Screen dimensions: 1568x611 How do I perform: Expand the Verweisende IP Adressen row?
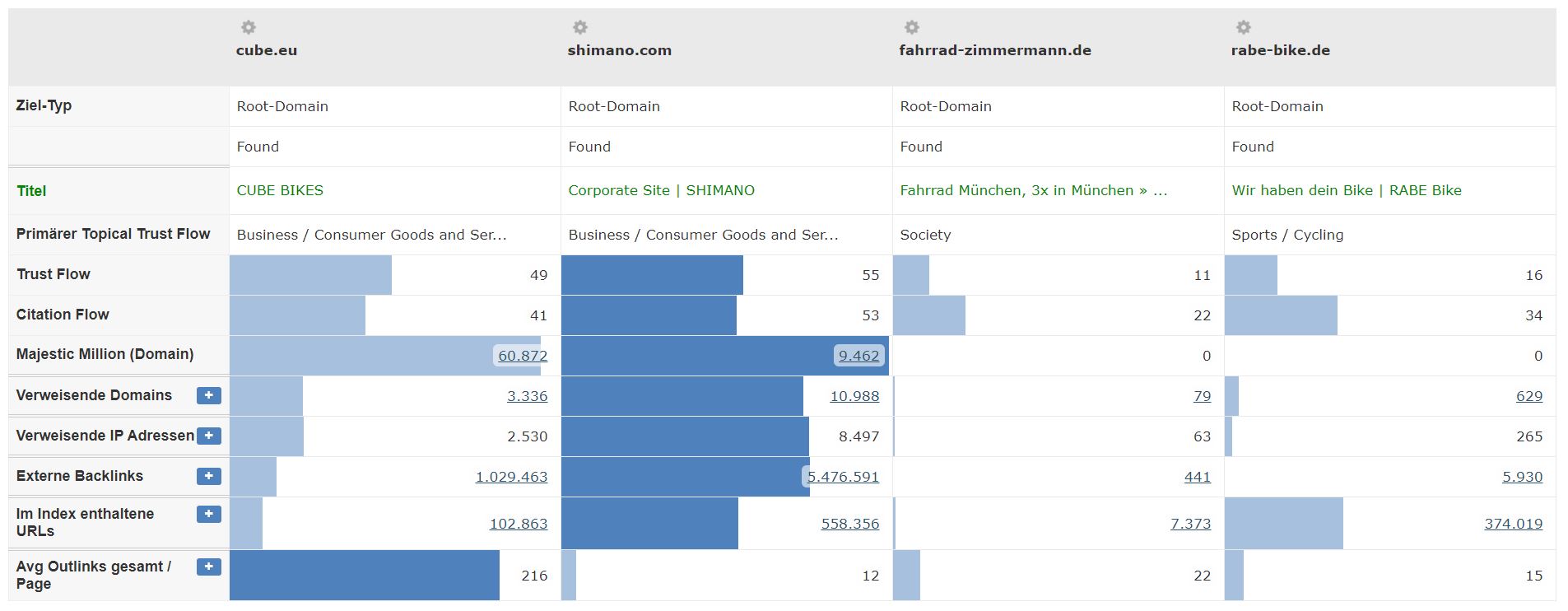pyautogui.click(x=209, y=436)
